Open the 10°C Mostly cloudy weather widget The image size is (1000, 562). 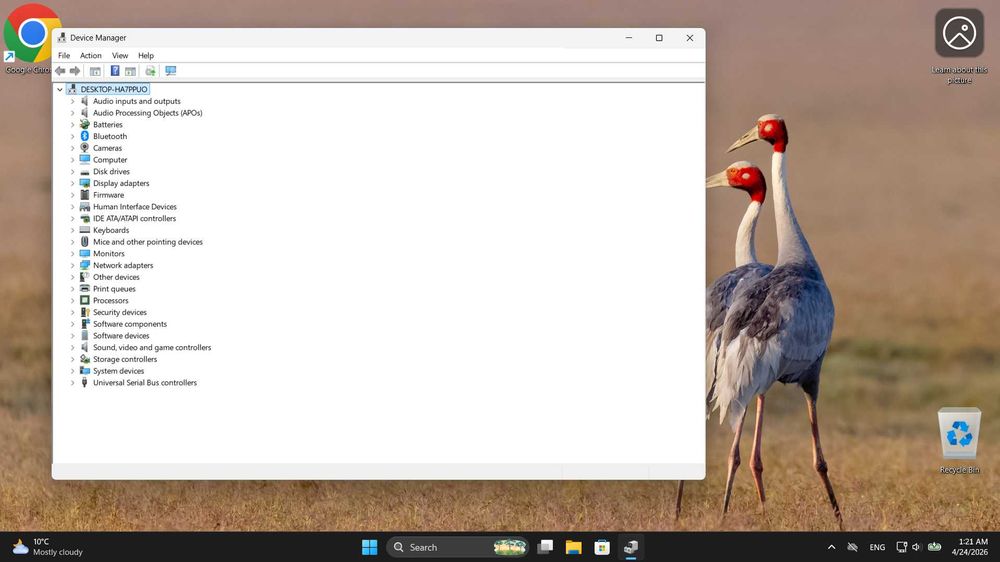coord(48,547)
